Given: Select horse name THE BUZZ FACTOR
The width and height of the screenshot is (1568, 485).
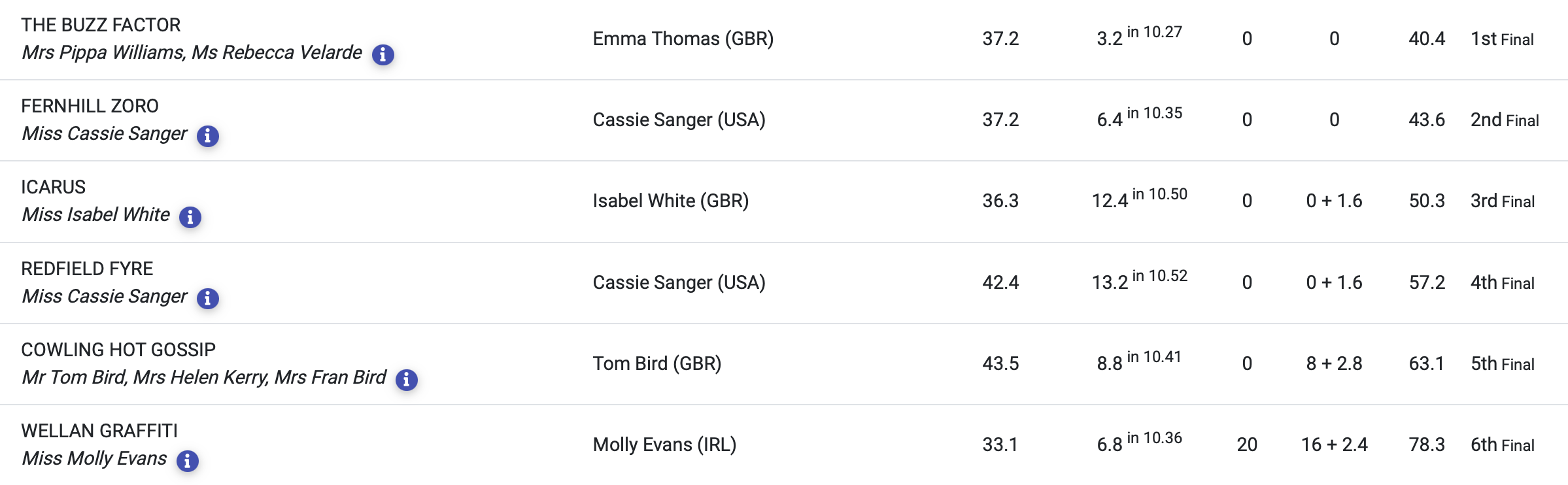Looking at the screenshot, I should pyautogui.click(x=101, y=25).
